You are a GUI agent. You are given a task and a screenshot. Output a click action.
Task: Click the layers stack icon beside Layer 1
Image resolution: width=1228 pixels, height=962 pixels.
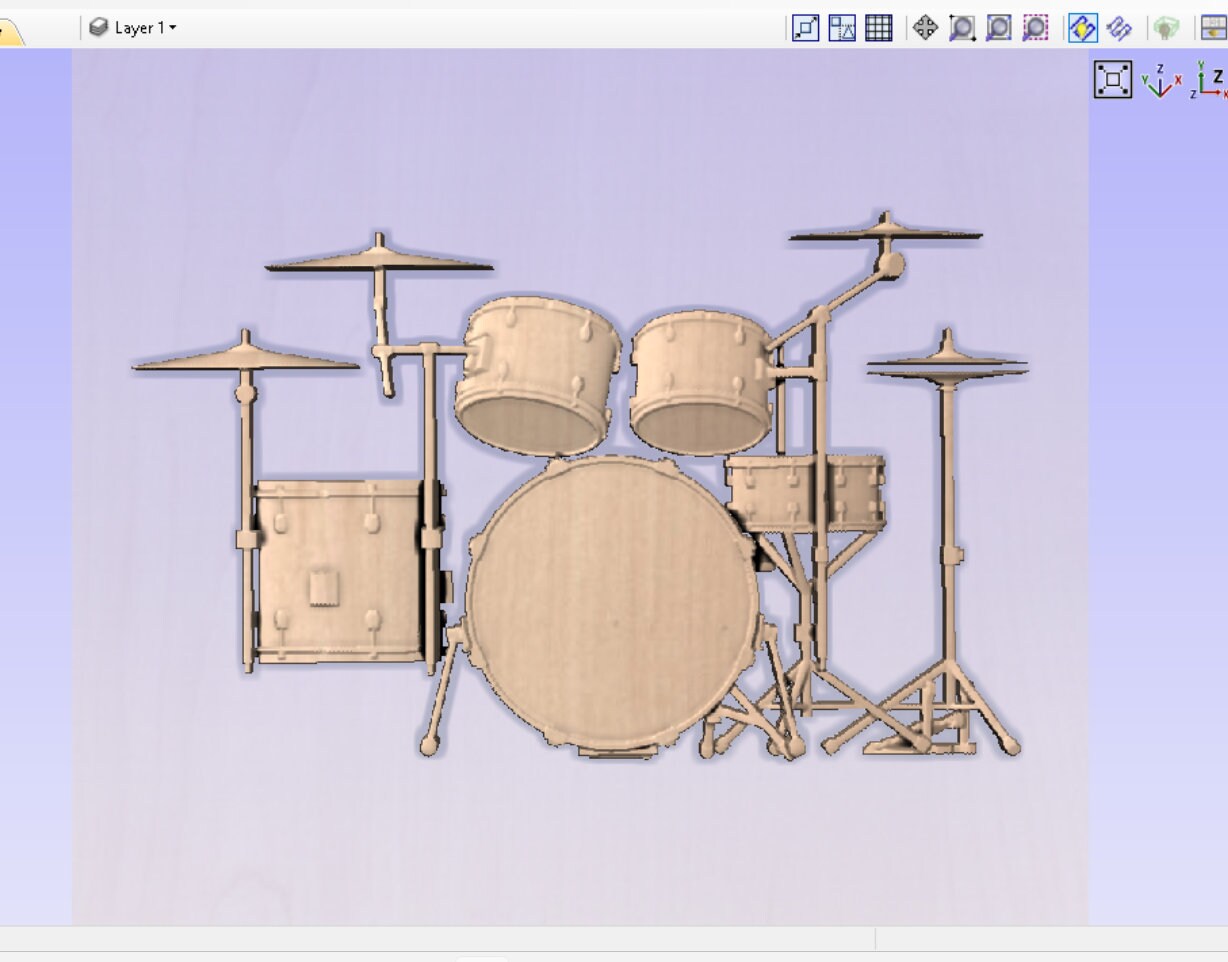pos(98,28)
